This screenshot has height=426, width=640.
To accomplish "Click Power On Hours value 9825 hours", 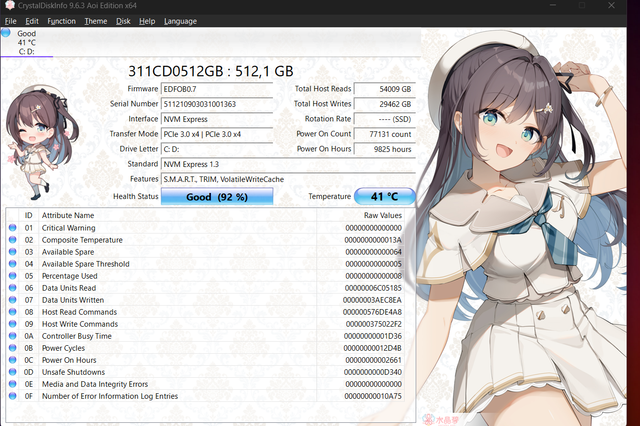I will [384, 149].
